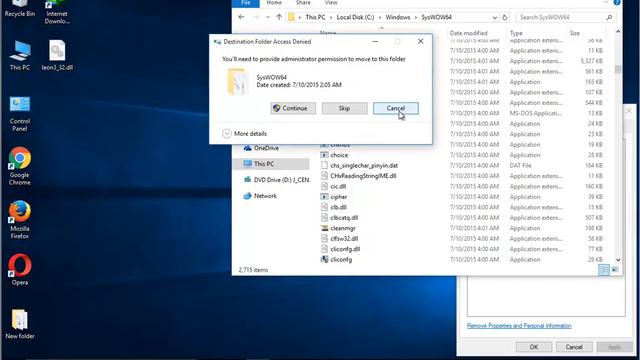Go up one folder level in Explorer
The height and width of the screenshot is (360, 640).
279,17
